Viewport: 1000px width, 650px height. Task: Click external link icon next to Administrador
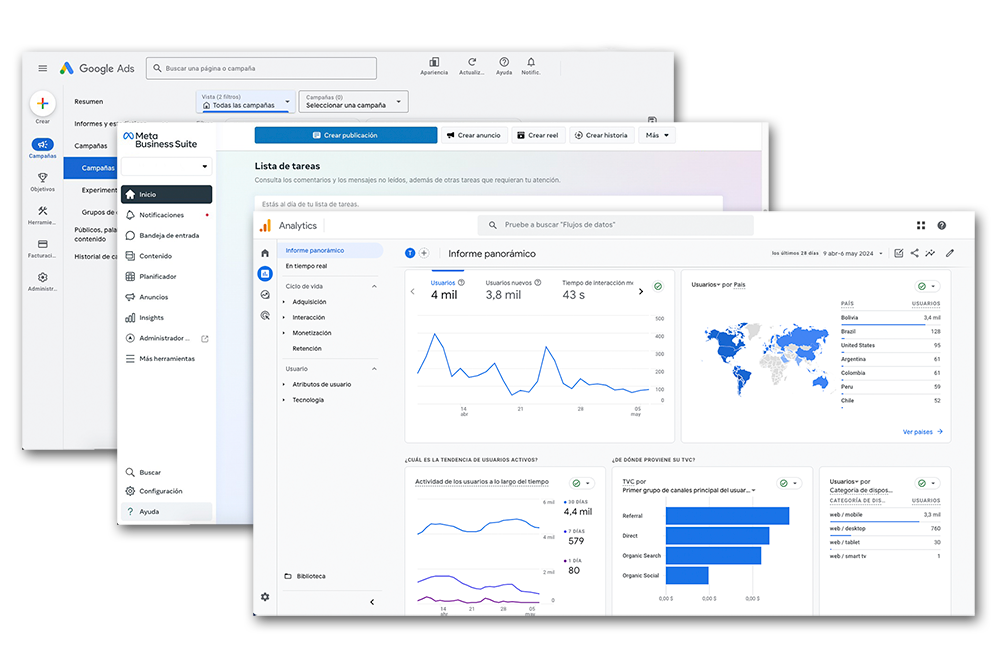point(205,339)
